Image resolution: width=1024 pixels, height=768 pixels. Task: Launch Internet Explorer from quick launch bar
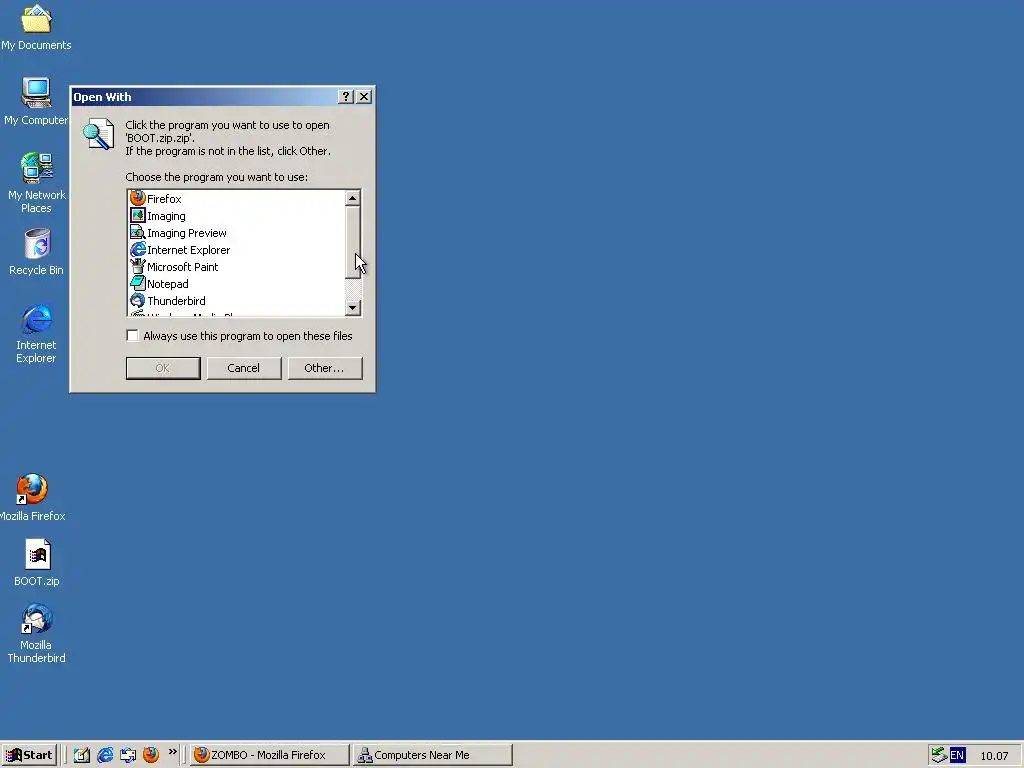pos(104,755)
